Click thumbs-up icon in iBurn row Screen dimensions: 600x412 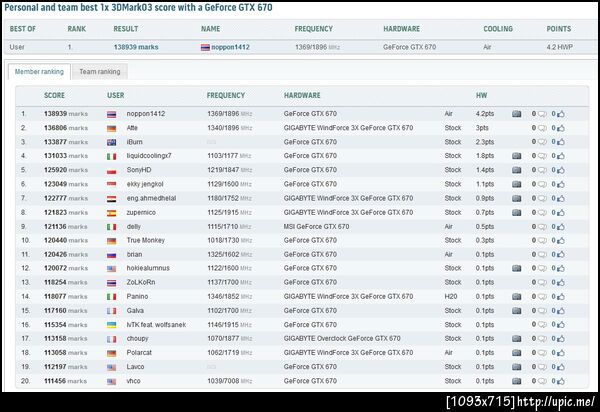point(561,142)
